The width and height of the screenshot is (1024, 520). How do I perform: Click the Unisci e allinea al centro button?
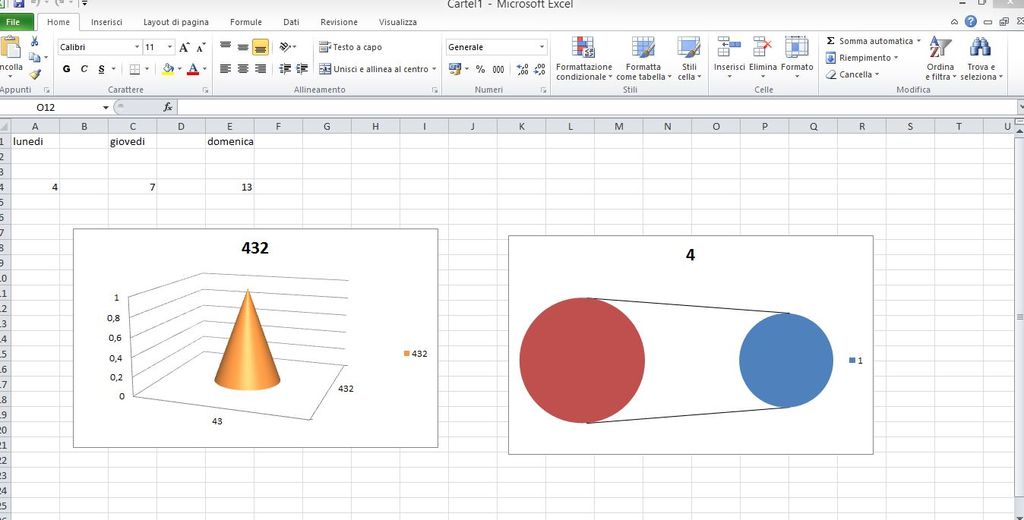click(373, 69)
